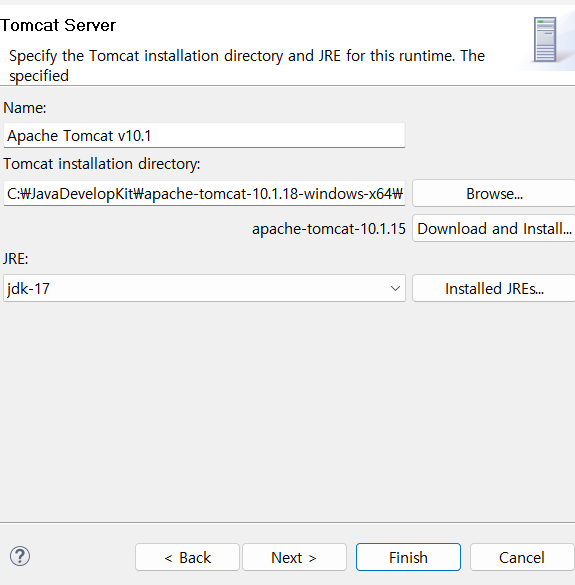Focus the Name field "Apache Tomcat v10.1"
The width and height of the screenshot is (575, 585).
[x=204, y=135]
